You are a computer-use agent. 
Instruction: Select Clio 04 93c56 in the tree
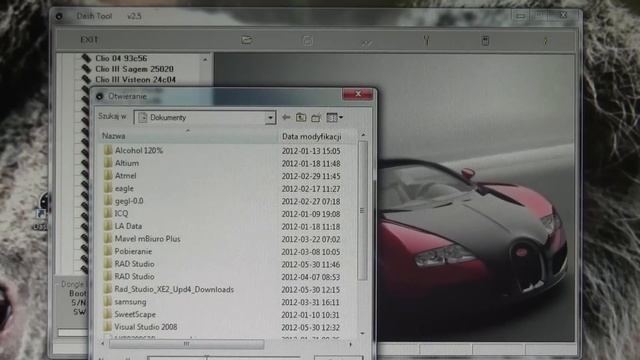pos(121,58)
